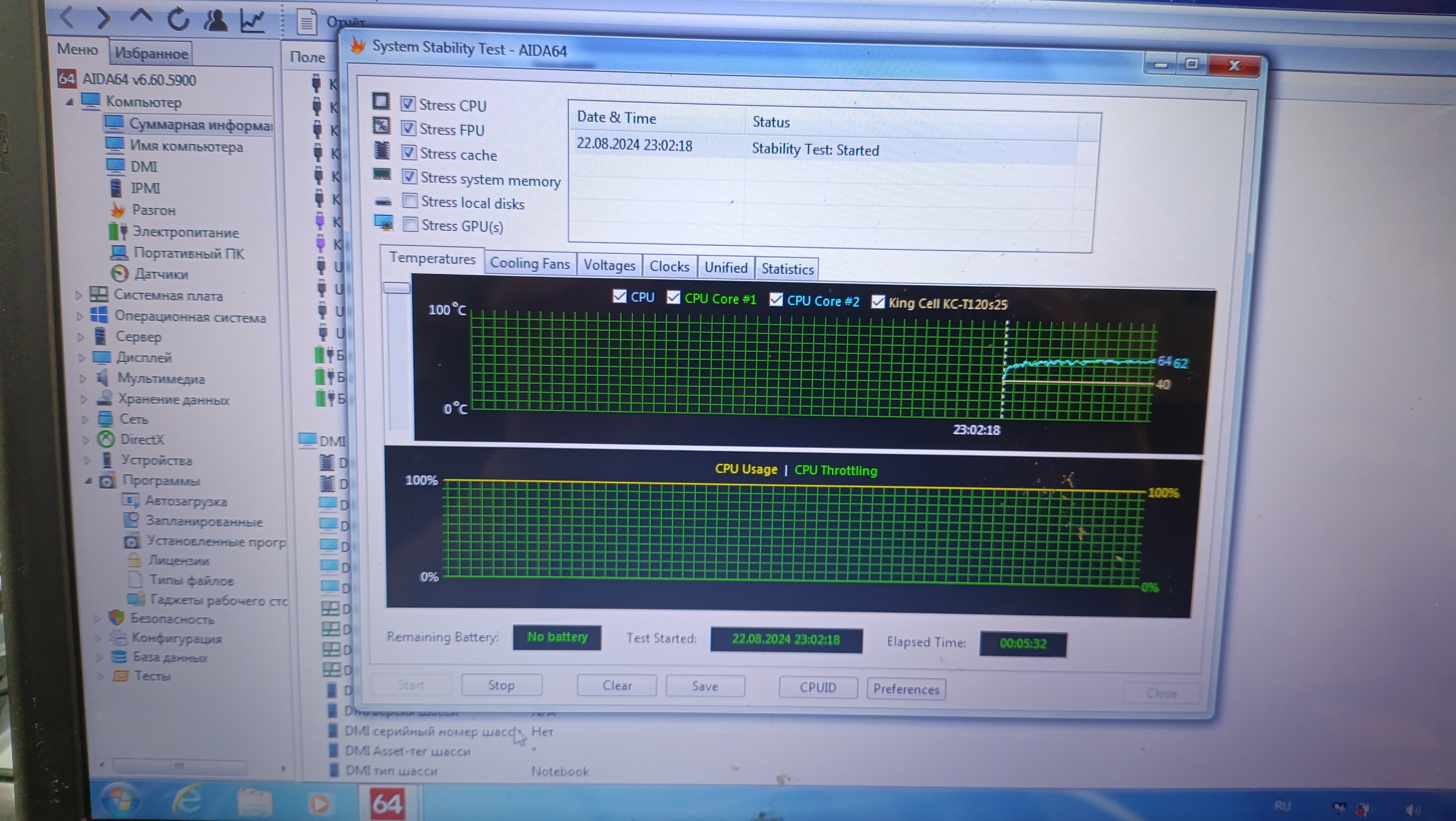Screen dimensions: 1456x821
Task: Click the user profile icon in AIDA64 toolbar
Action: [215, 20]
